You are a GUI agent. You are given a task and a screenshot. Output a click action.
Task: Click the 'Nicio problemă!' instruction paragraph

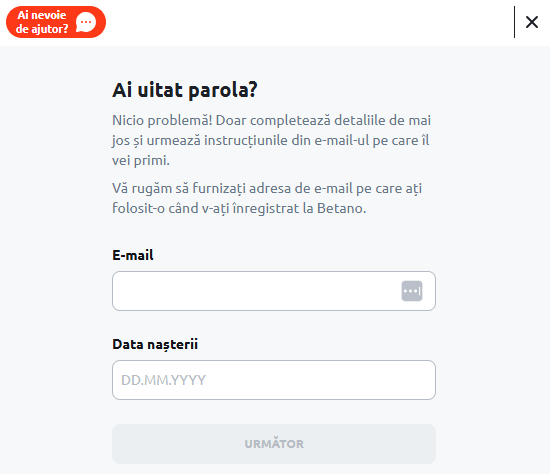tap(271, 140)
